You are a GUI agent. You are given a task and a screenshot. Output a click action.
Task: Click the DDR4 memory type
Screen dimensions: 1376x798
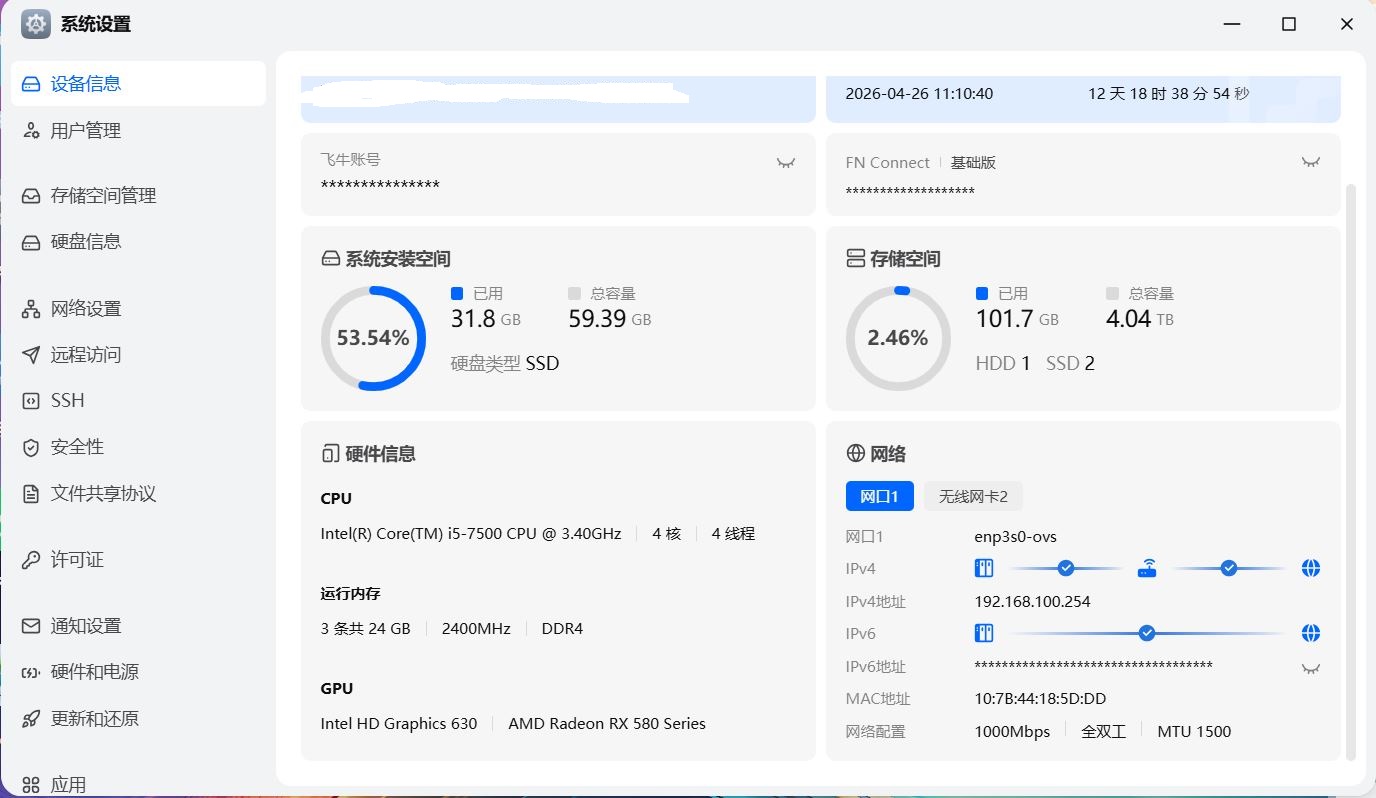coord(562,629)
